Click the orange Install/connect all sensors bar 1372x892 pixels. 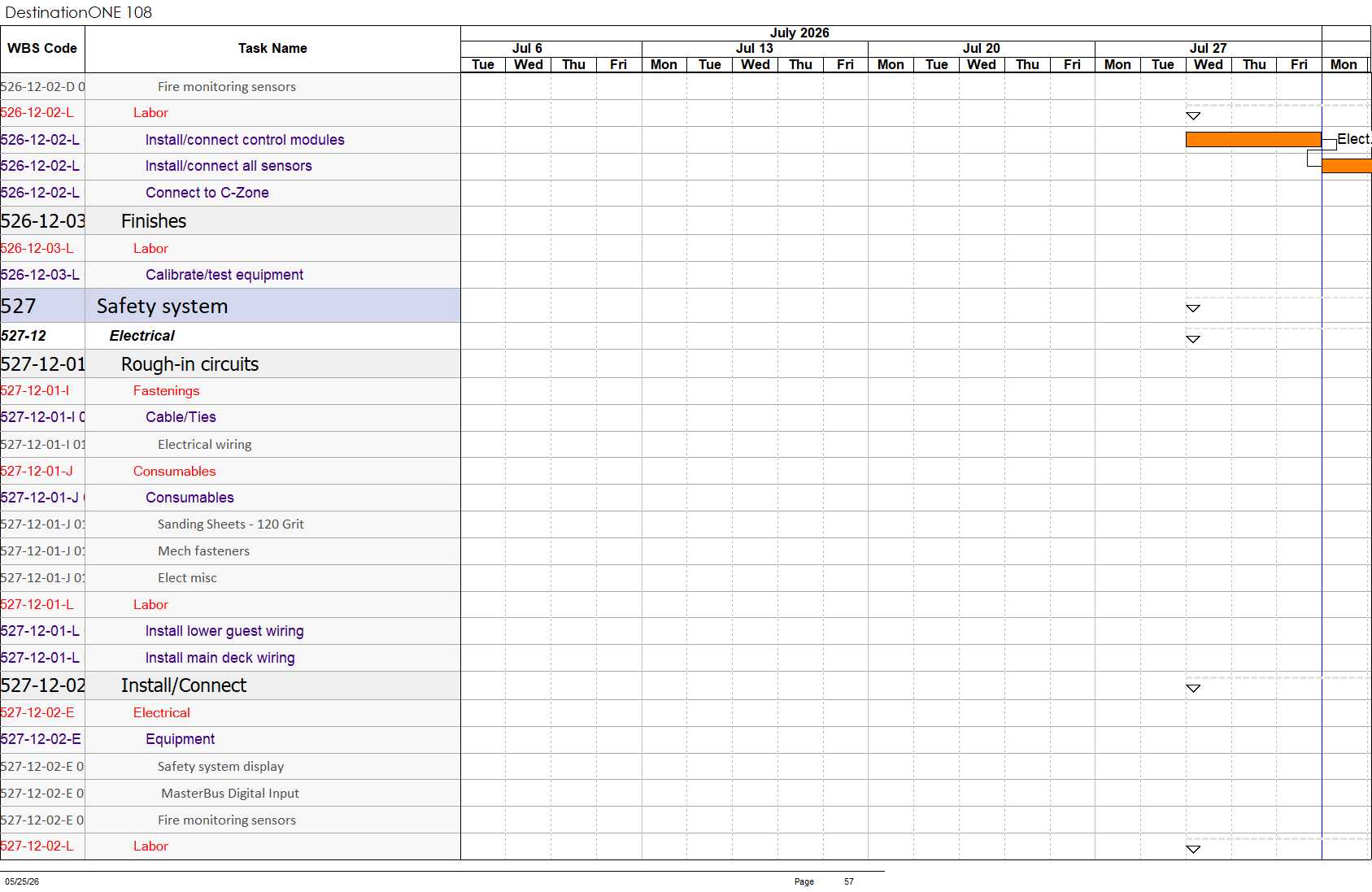[1347, 166]
